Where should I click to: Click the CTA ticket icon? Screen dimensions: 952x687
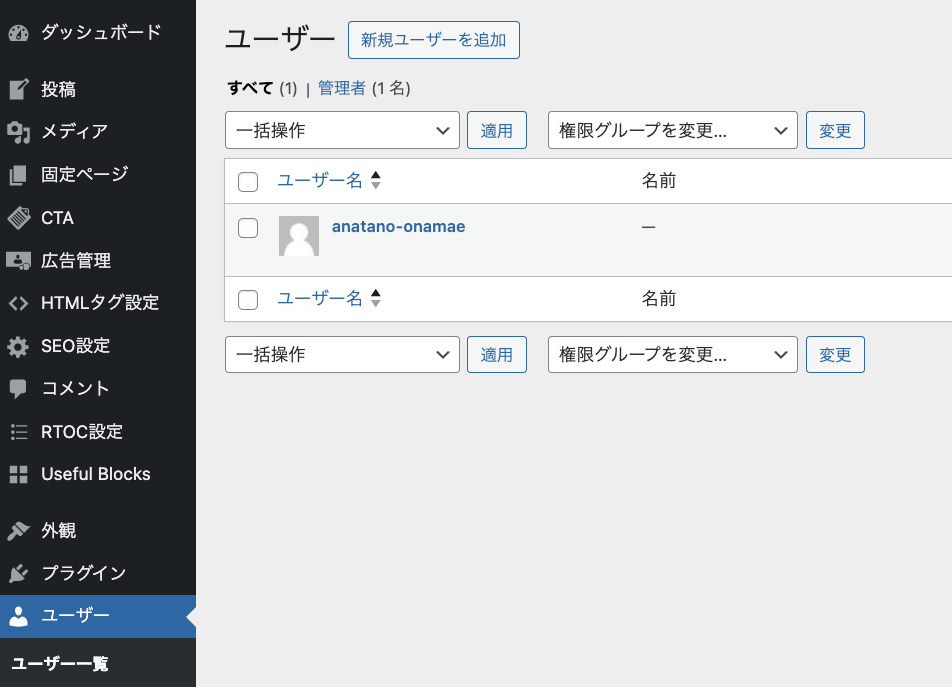18,218
